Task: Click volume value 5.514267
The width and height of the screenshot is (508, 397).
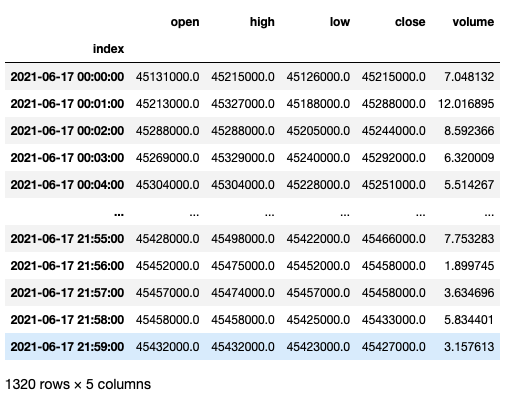Action: (469, 185)
